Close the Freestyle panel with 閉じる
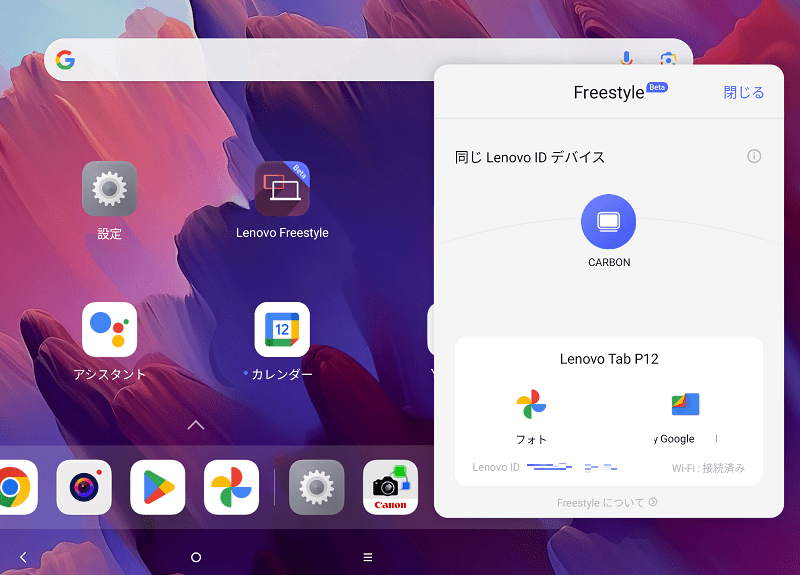The height and width of the screenshot is (575, 800). pos(744,92)
